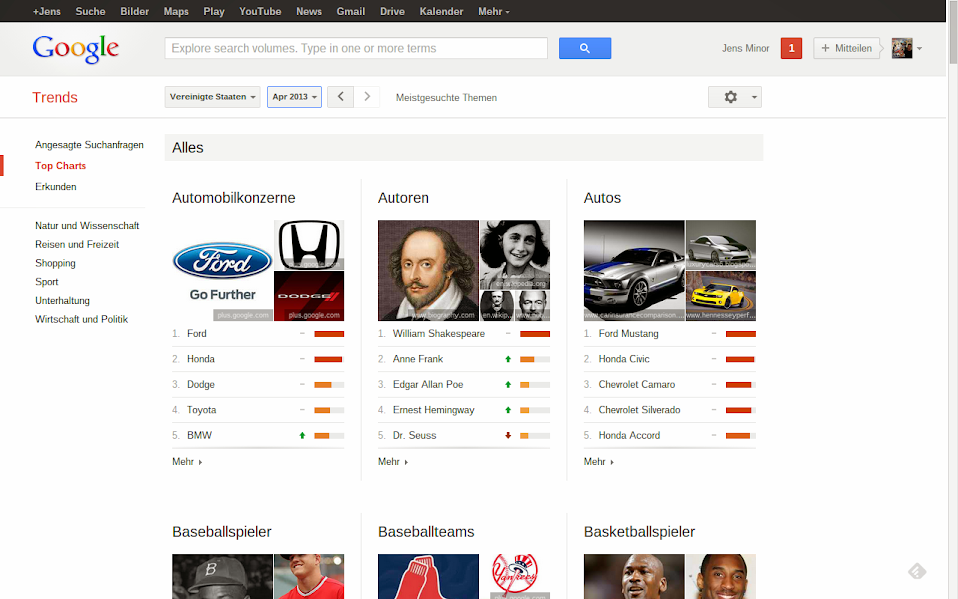Open the red notifications badge
The width and height of the screenshot is (958, 599).
(x=791, y=48)
